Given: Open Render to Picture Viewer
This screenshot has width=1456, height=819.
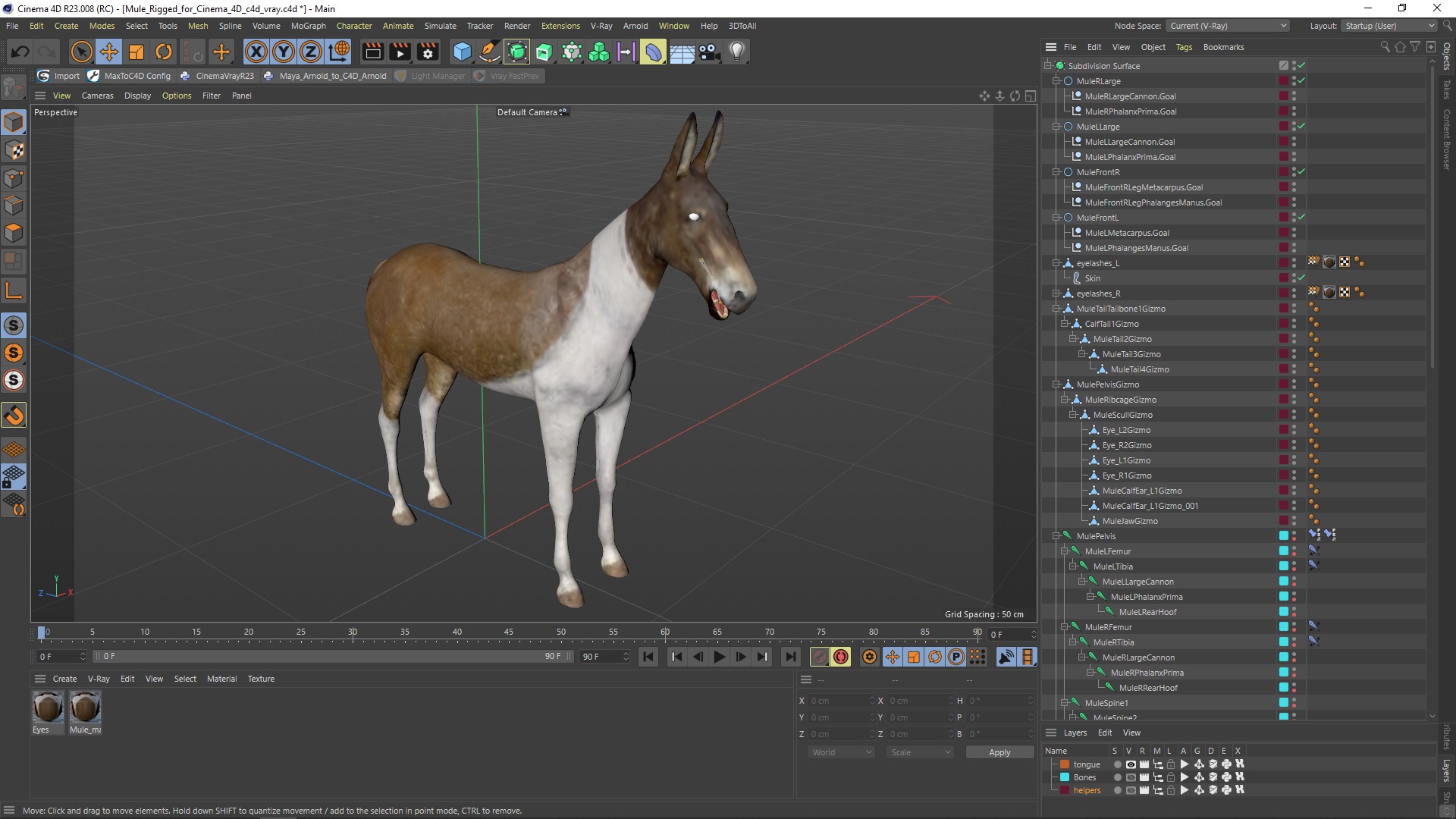Looking at the screenshot, I should [400, 52].
